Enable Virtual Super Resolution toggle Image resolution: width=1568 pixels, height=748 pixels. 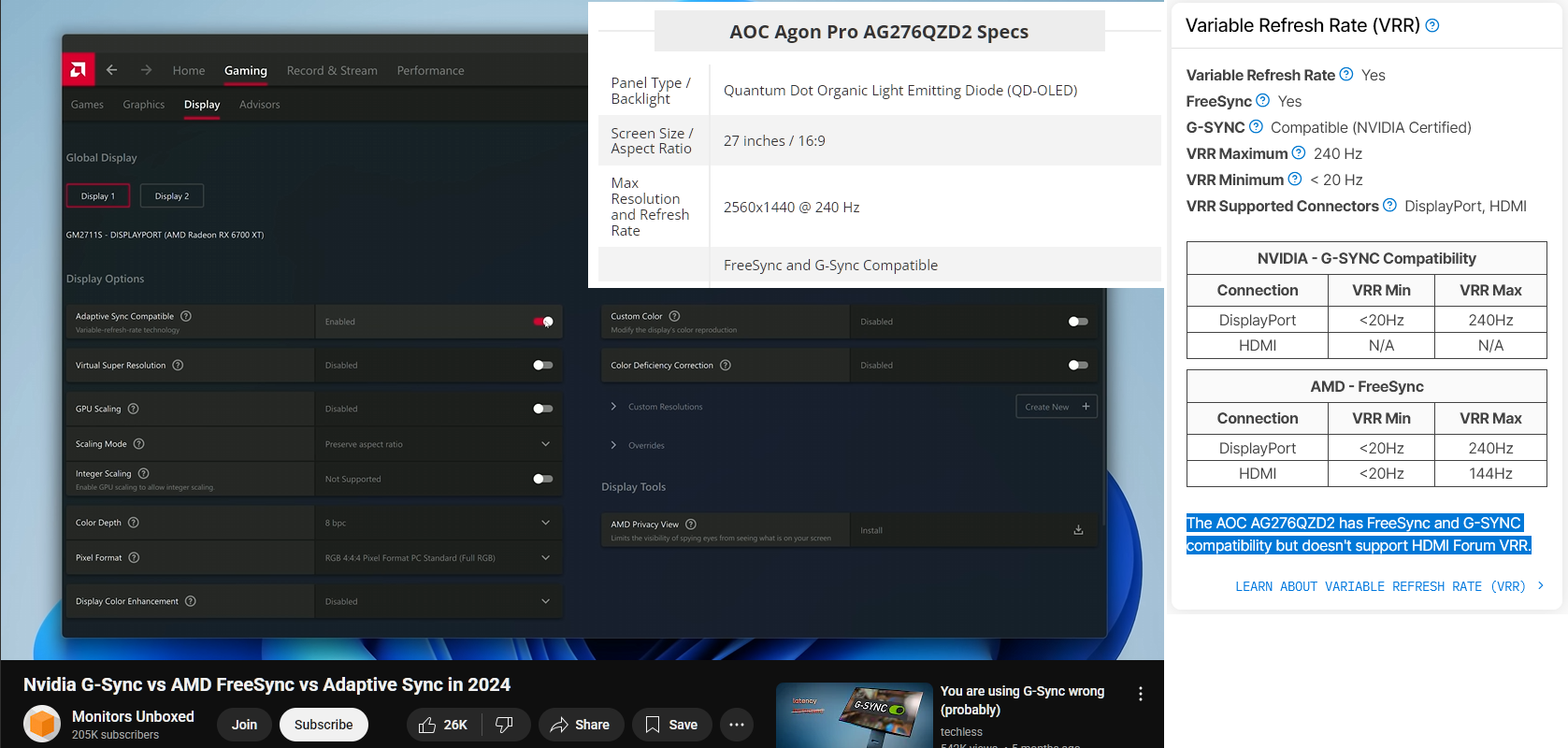click(543, 365)
